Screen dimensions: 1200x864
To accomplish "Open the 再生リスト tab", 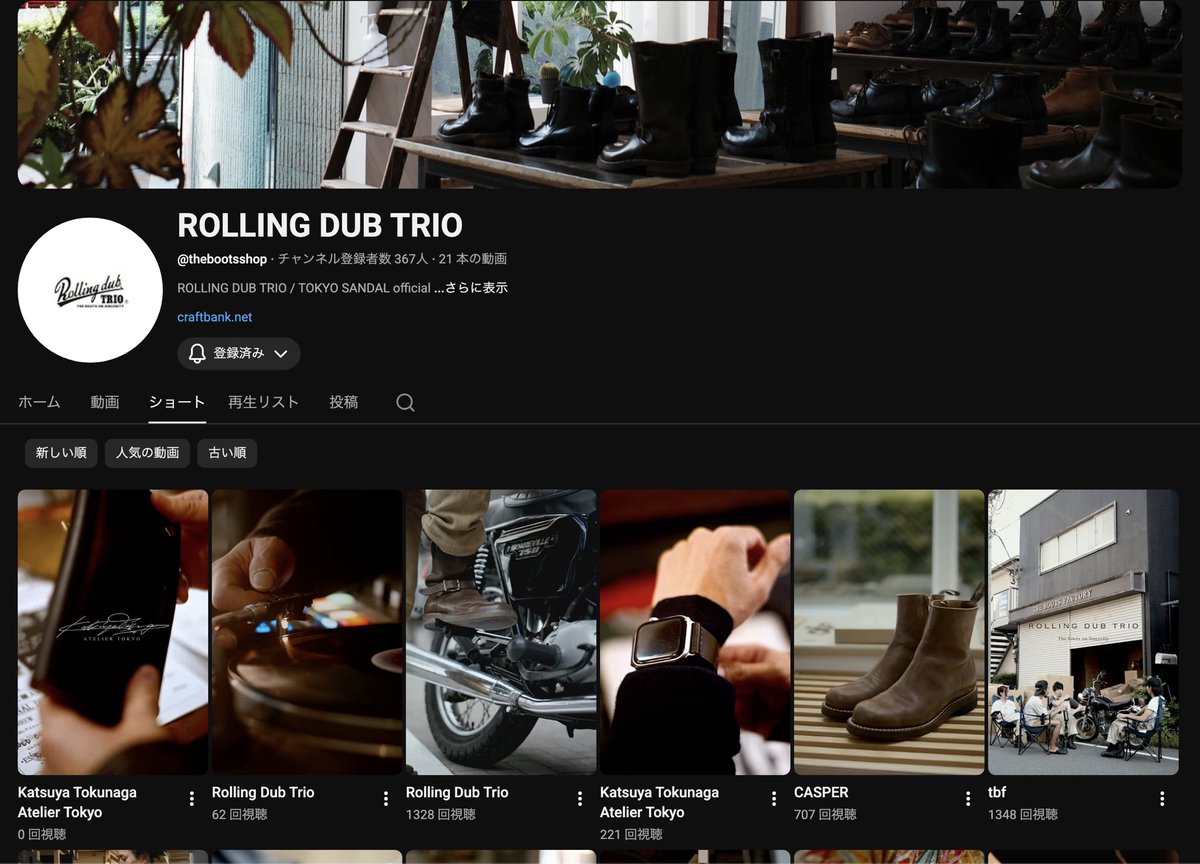I will tap(263, 402).
